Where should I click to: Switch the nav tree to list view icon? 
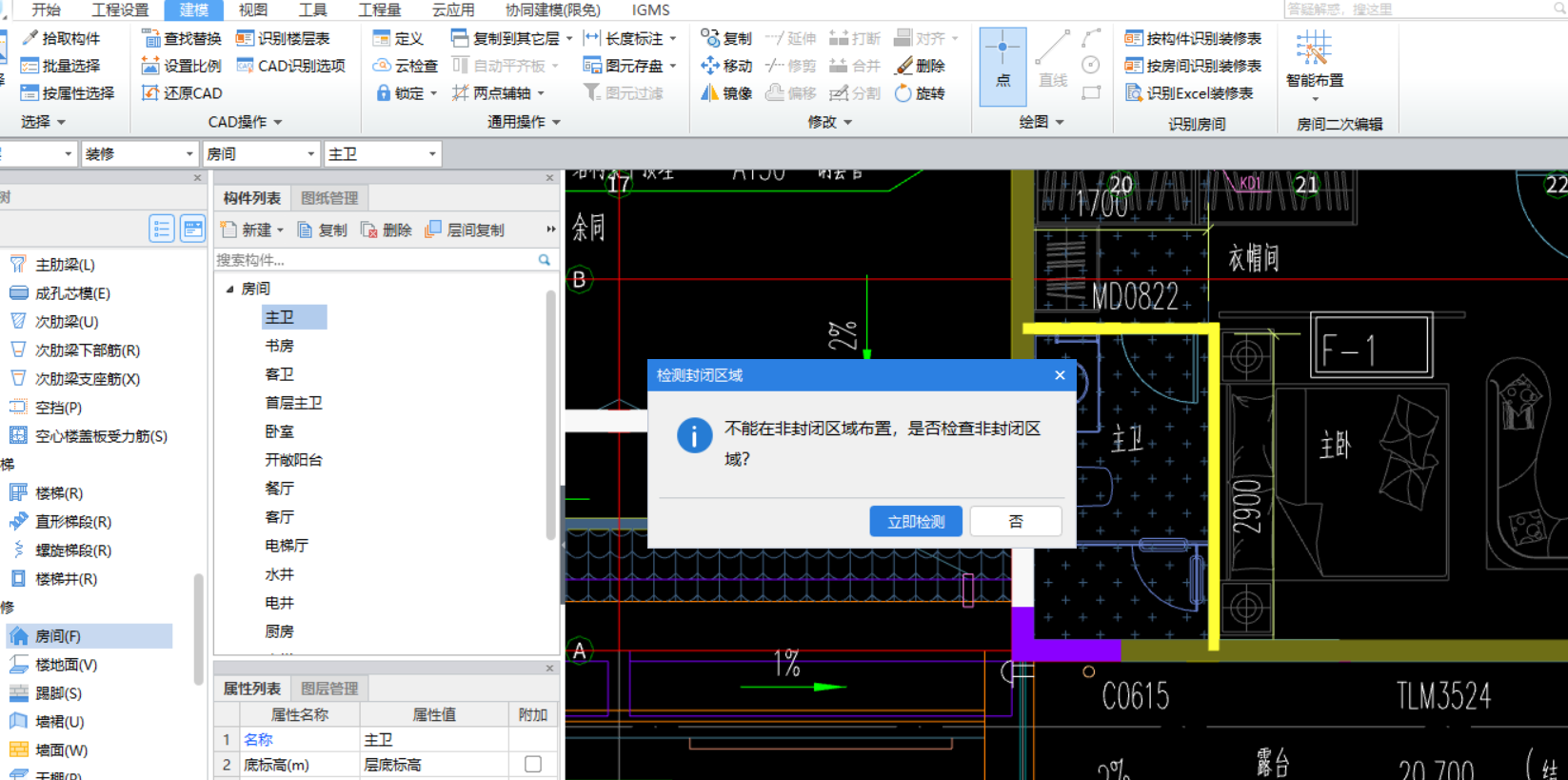(162, 229)
